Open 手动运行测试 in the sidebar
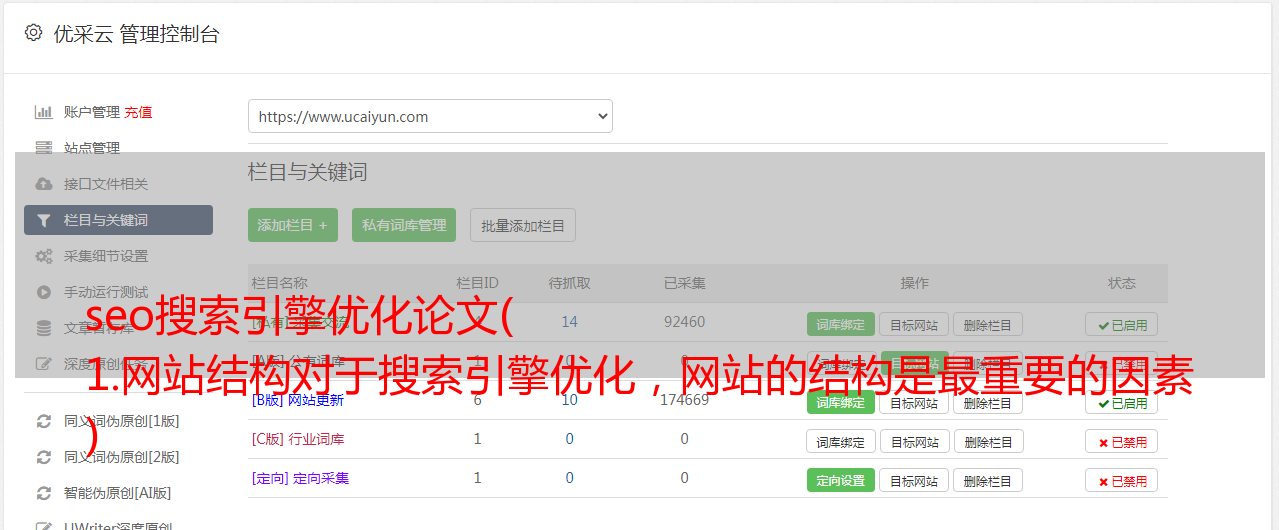The width and height of the screenshot is (1279, 530). 106,292
